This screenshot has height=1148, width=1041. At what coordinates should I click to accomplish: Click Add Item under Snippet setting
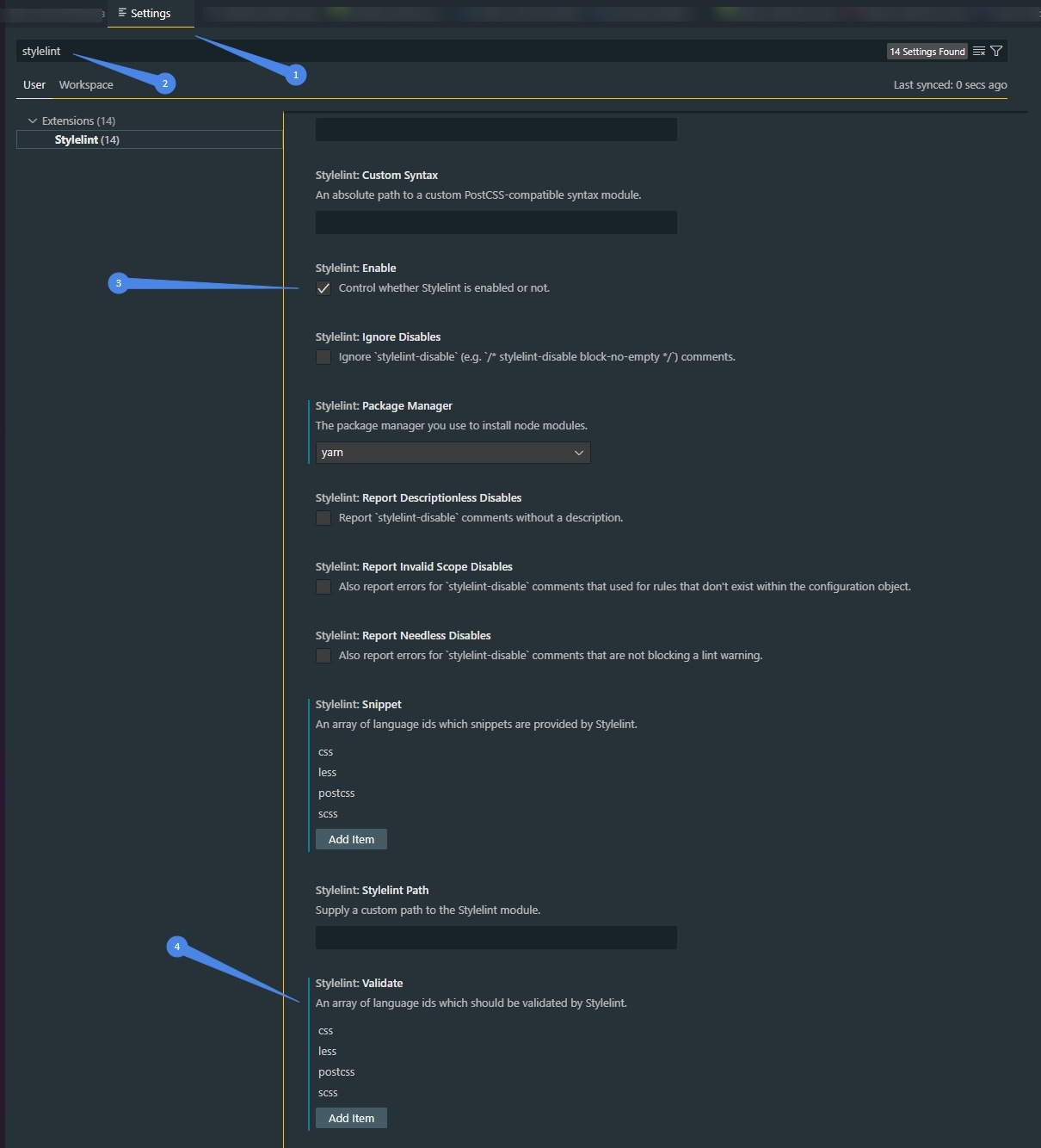(x=351, y=839)
